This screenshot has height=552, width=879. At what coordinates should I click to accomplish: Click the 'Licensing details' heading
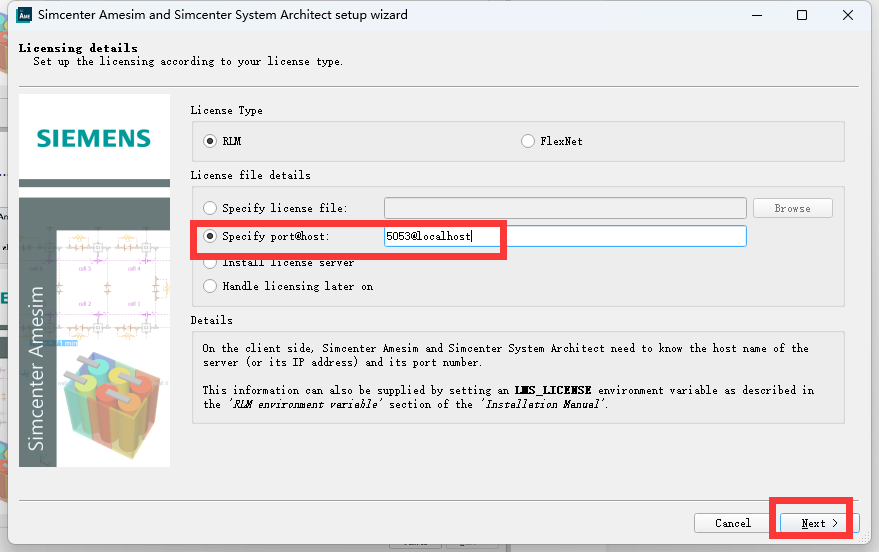[x=78, y=48]
